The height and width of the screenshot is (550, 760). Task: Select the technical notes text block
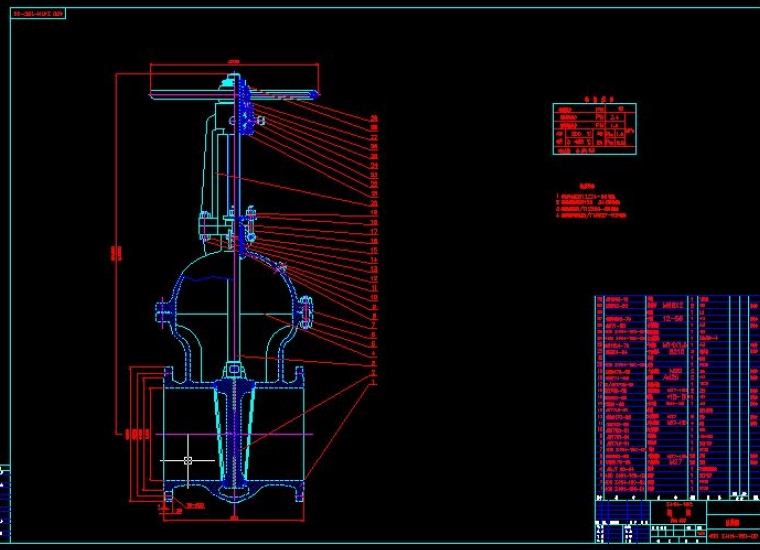pyautogui.click(x=591, y=203)
